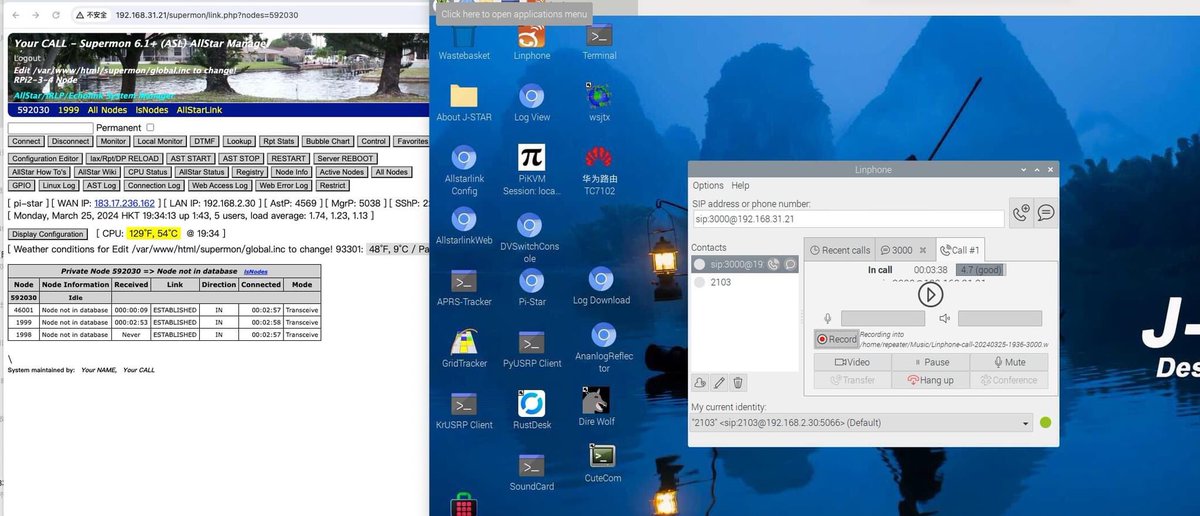Viewport: 1200px width, 516px height.
Task: Open the DVSwitchConsole shortcut
Action: 530,238
